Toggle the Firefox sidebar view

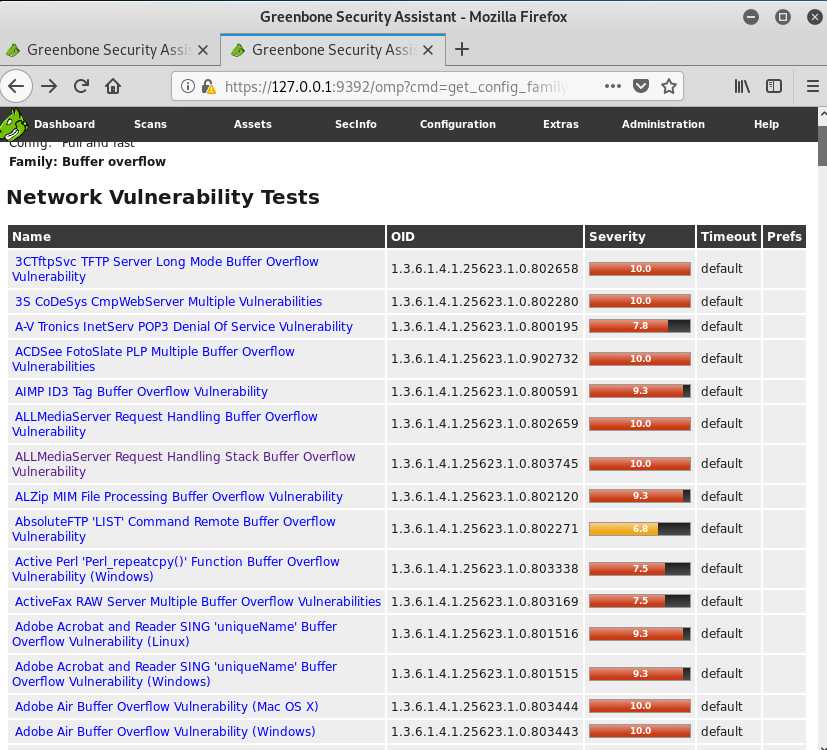(x=774, y=86)
